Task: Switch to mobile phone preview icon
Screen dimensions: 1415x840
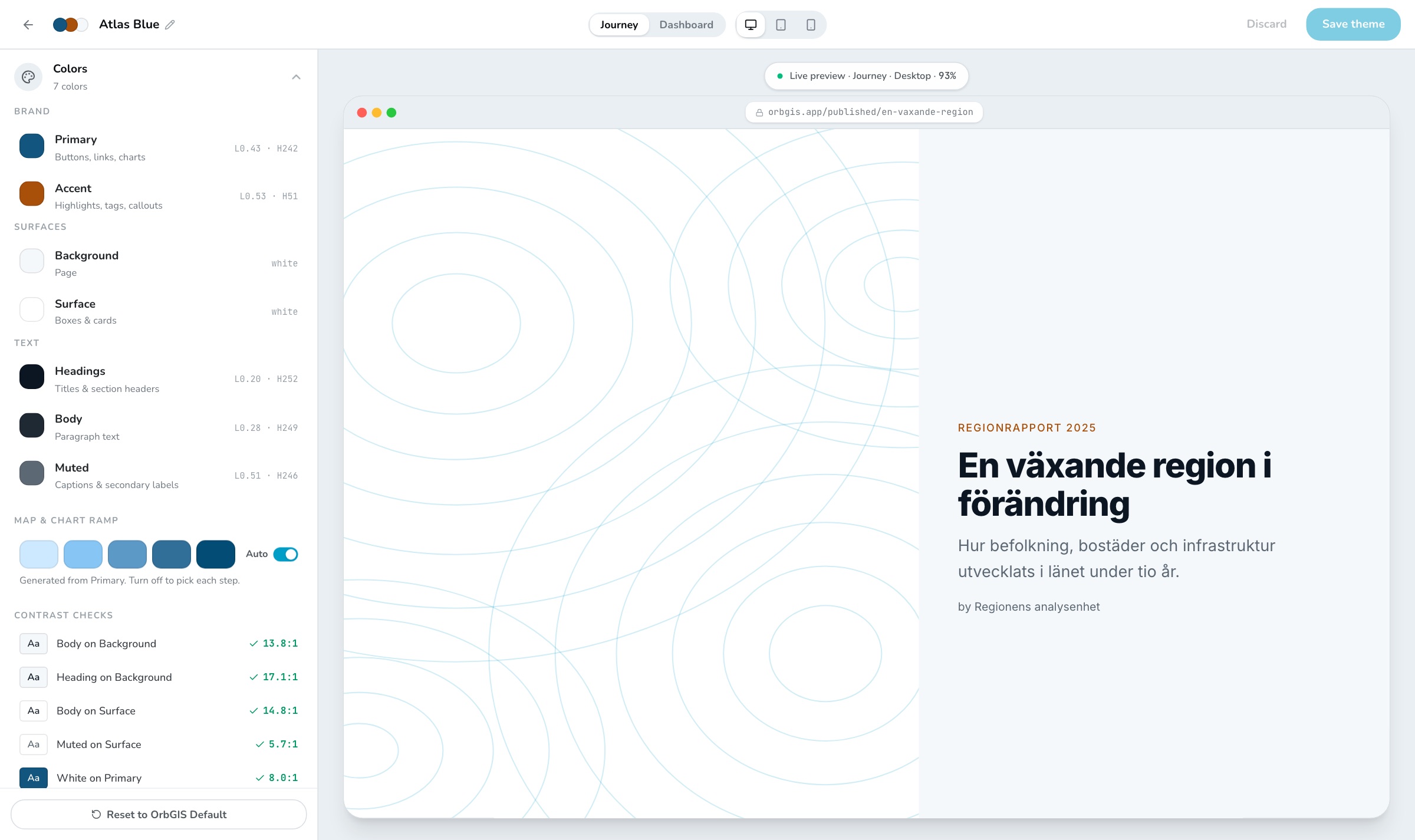Action: (811, 25)
